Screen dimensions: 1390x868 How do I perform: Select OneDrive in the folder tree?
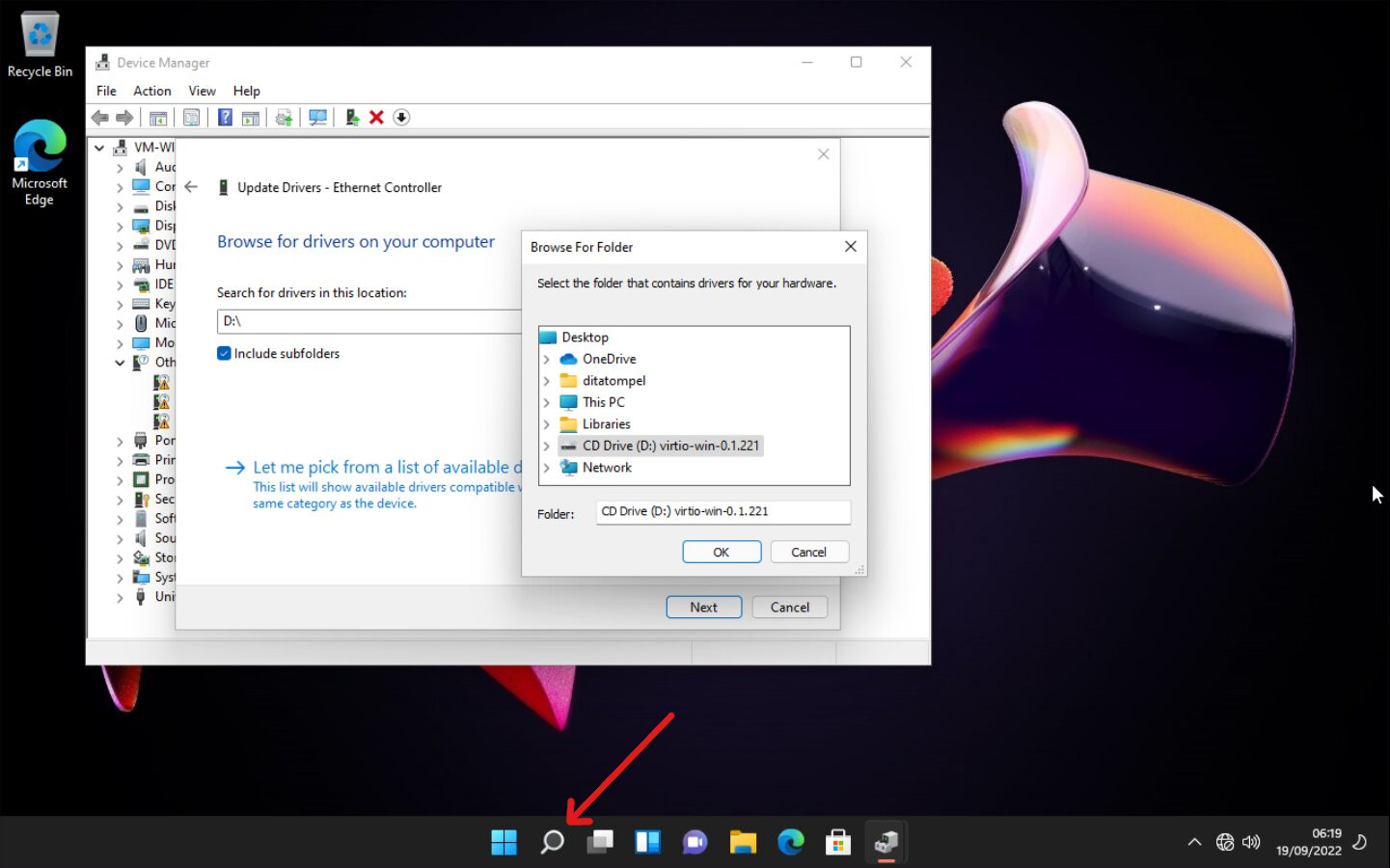coord(609,359)
